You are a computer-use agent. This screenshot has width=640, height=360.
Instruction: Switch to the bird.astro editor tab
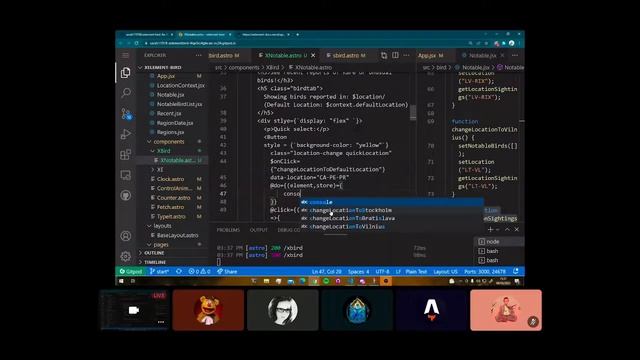point(224,55)
